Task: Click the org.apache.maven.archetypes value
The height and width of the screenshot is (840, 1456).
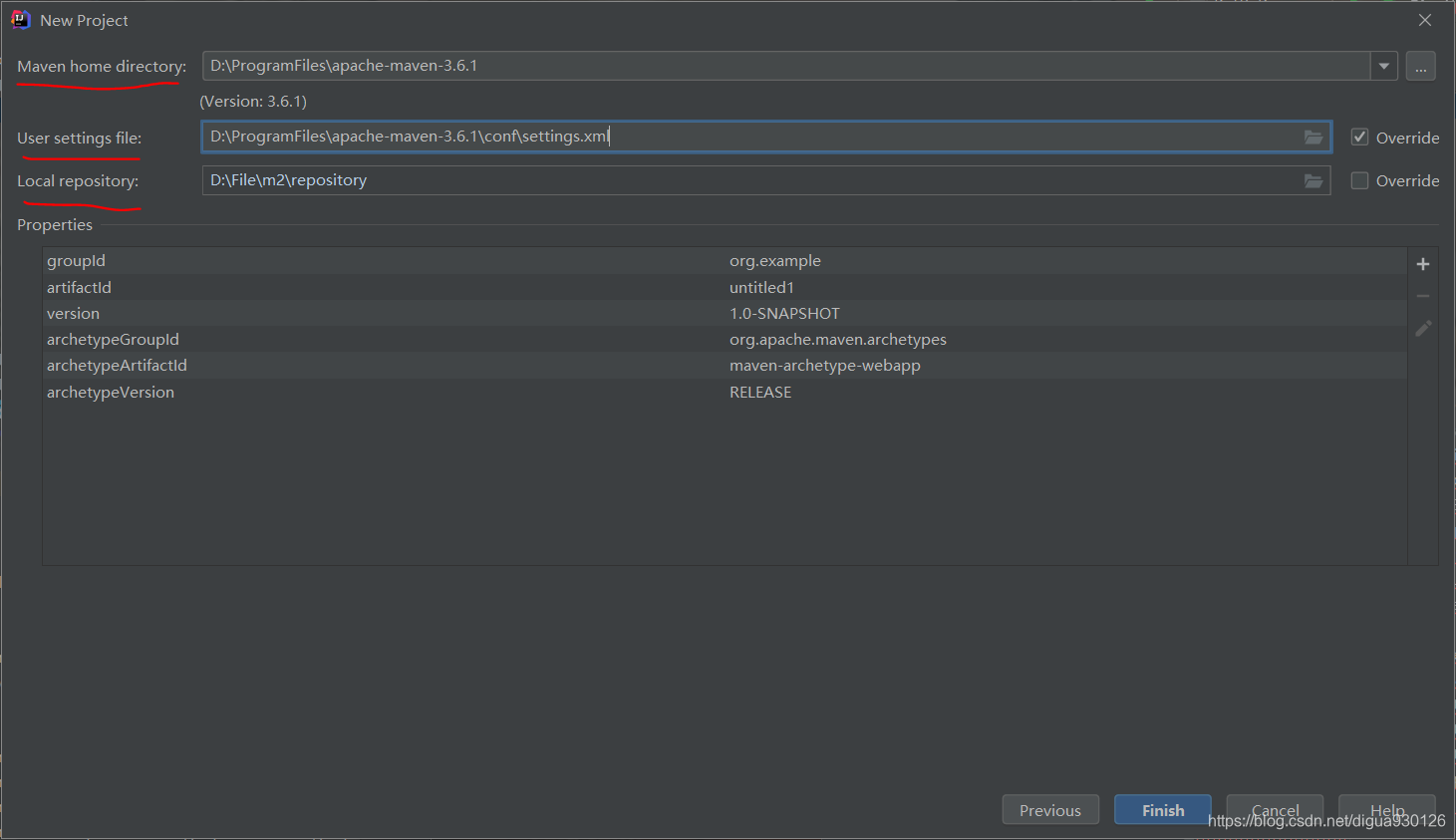Action: coord(838,339)
